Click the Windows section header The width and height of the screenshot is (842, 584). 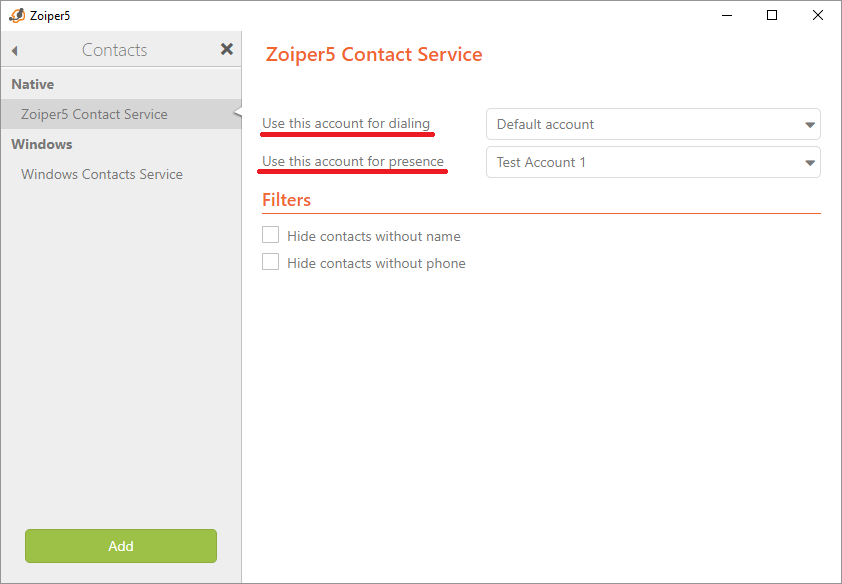coord(42,144)
